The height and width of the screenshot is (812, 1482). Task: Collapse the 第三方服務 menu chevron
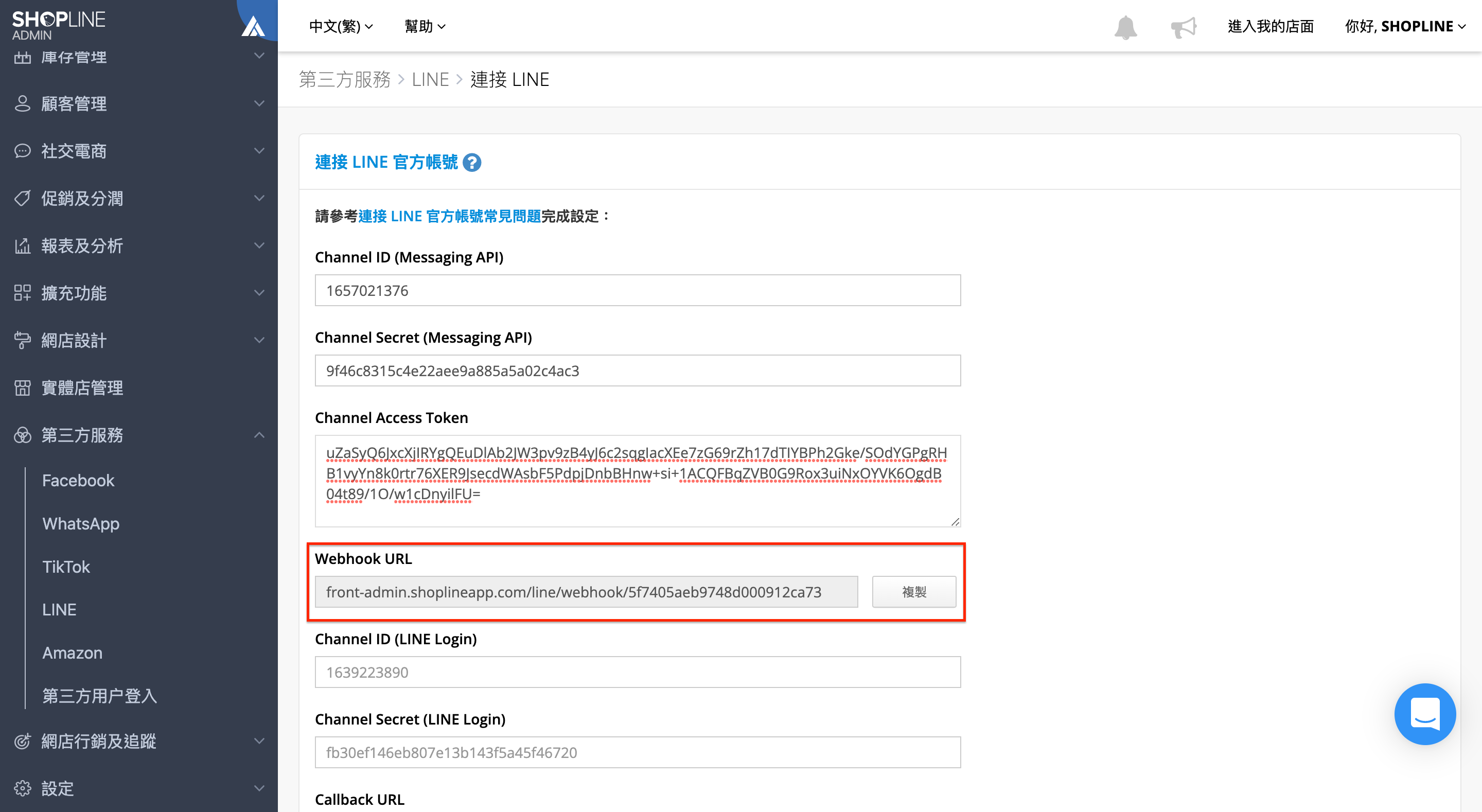259,434
